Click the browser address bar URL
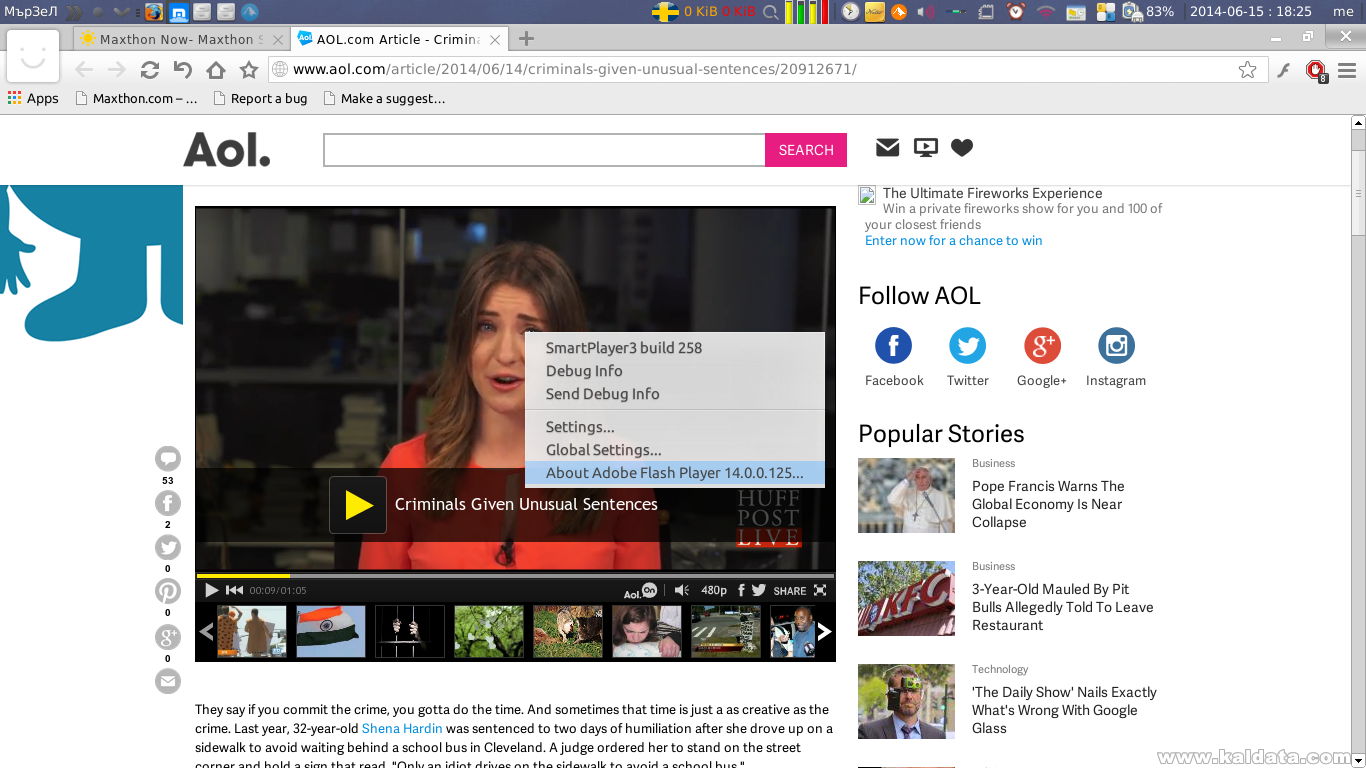 point(575,69)
